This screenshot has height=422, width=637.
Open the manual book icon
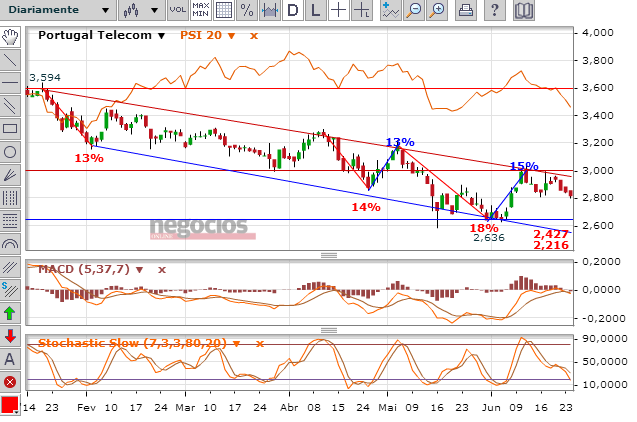[x=524, y=10]
